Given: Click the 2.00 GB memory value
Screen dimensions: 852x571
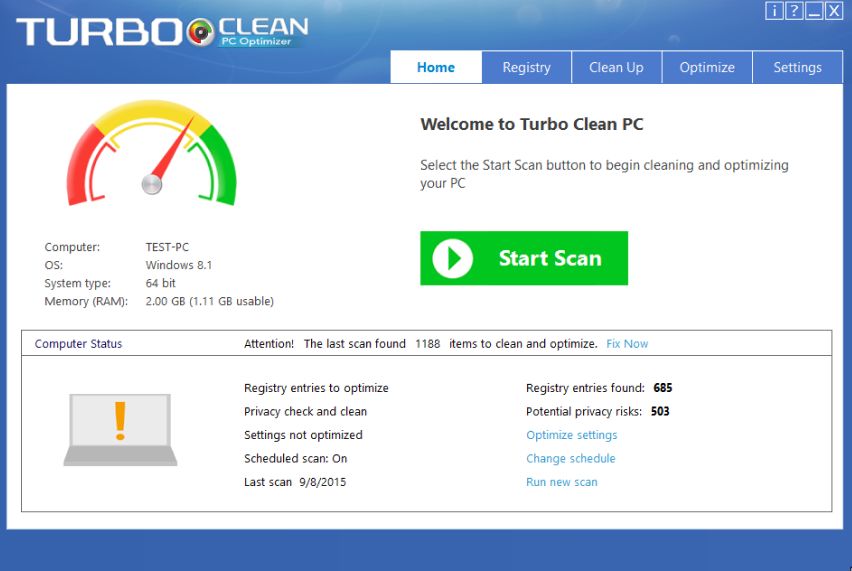Looking at the screenshot, I should pyautogui.click(x=209, y=301).
